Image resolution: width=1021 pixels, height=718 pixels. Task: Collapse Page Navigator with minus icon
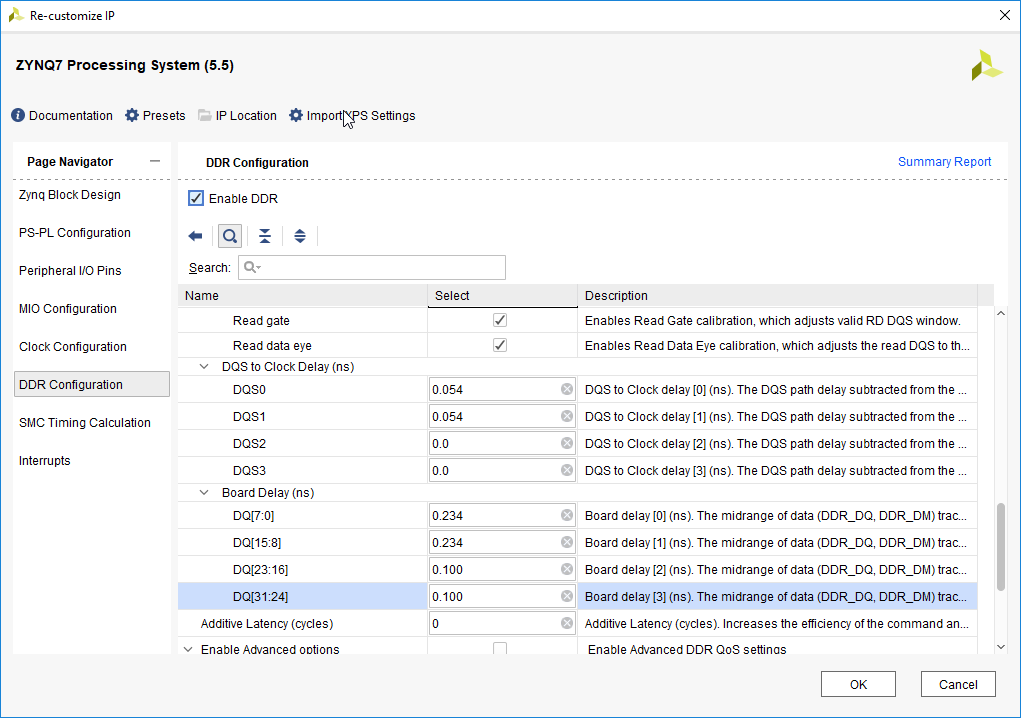(154, 161)
